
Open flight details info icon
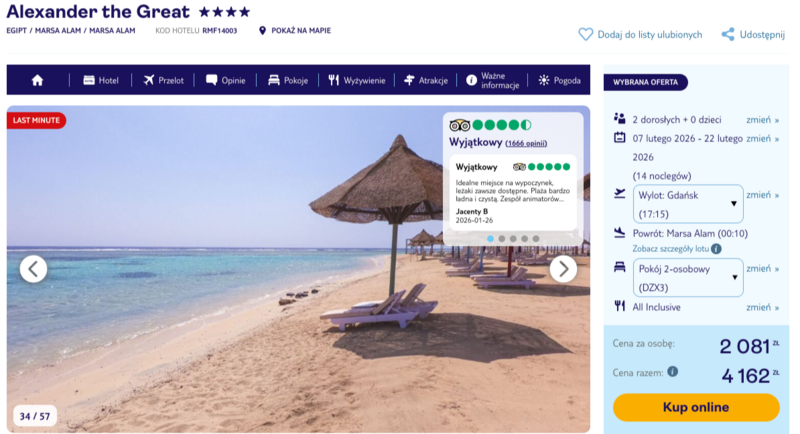pos(716,249)
